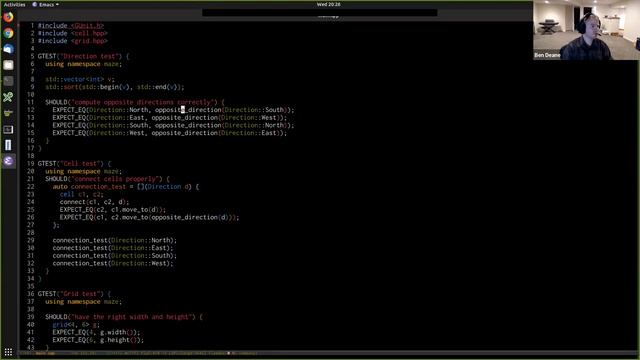This screenshot has width=640, height=360.
Task: Click connection_test(Direction::West) line
Action: click(113, 263)
